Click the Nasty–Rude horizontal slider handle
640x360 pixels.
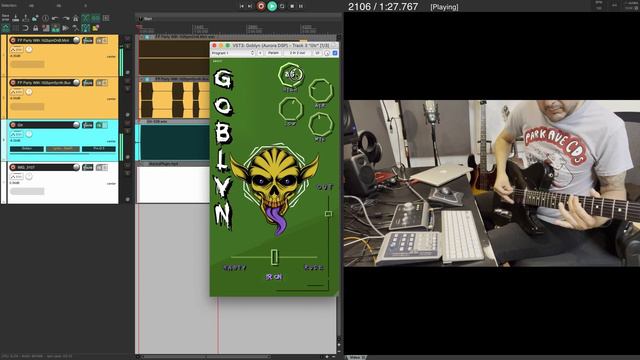(274, 257)
